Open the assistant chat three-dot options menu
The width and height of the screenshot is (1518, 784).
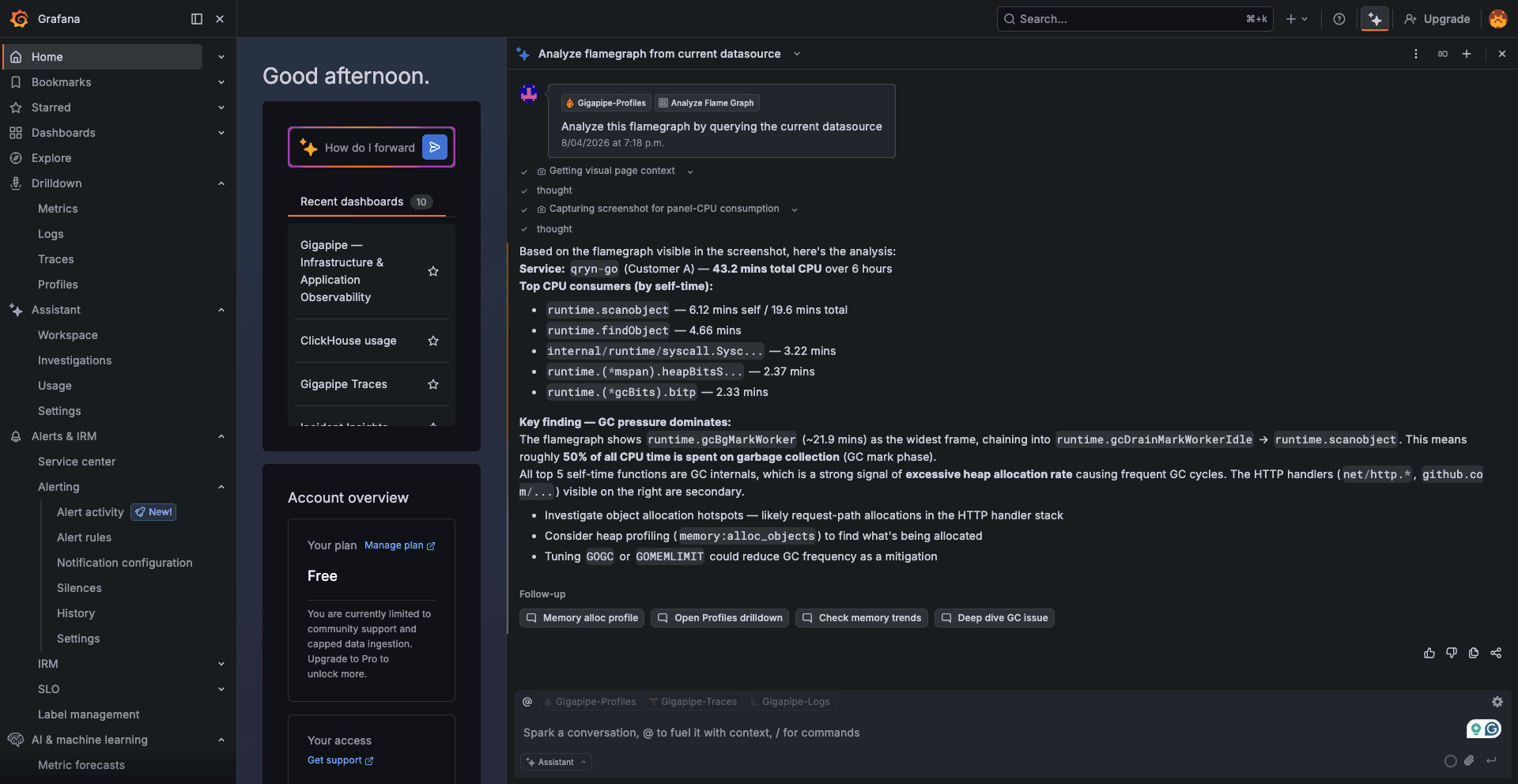[1416, 54]
